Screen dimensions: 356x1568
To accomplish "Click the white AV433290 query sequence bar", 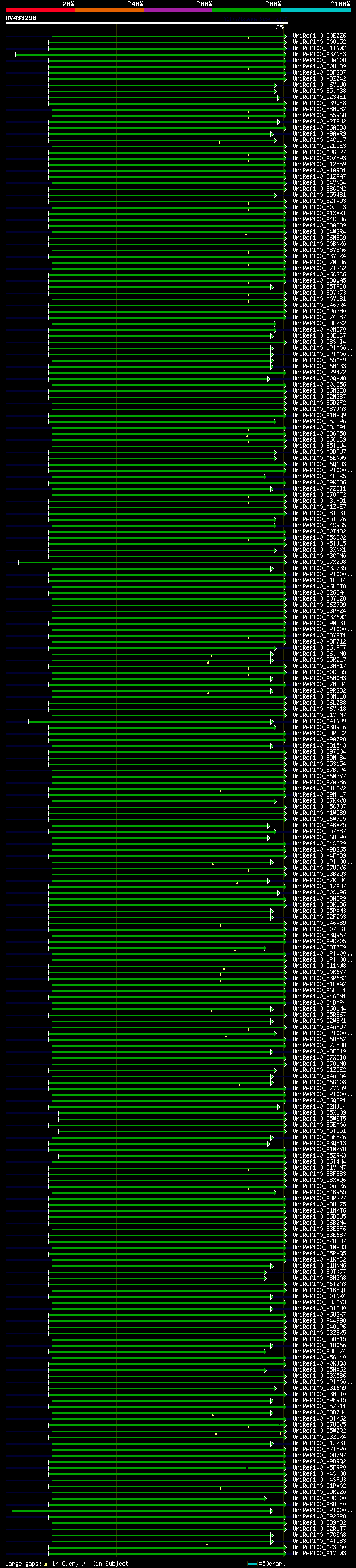I will click(x=147, y=22).
